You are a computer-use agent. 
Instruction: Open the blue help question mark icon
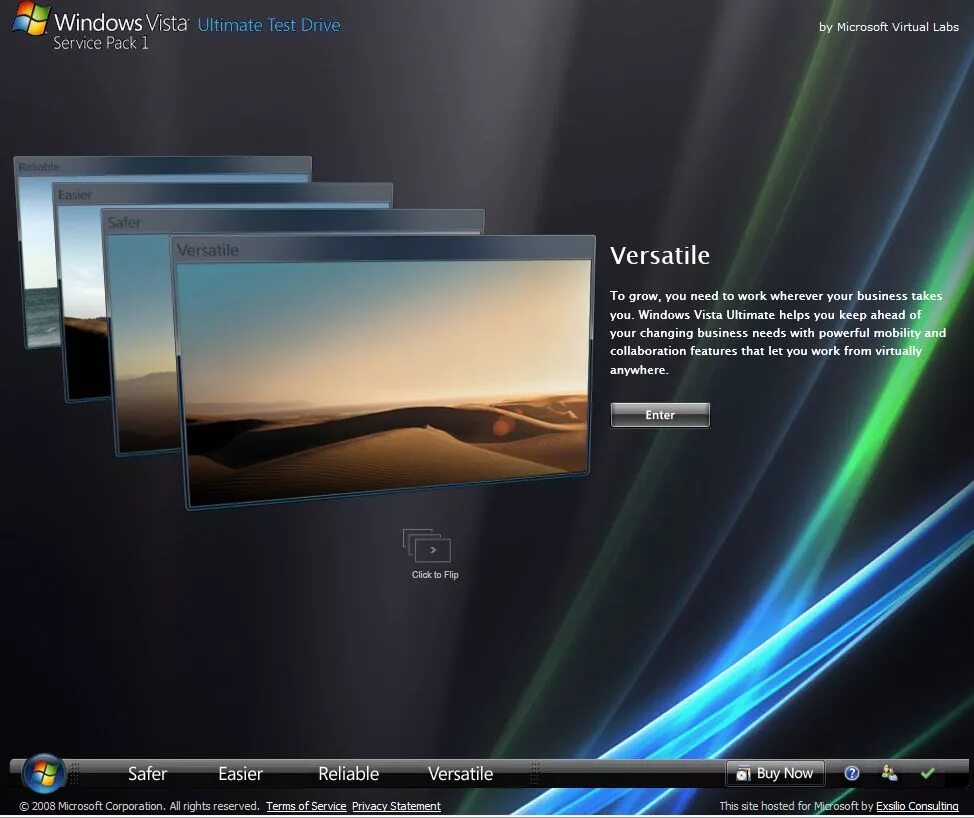click(x=852, y=773)
